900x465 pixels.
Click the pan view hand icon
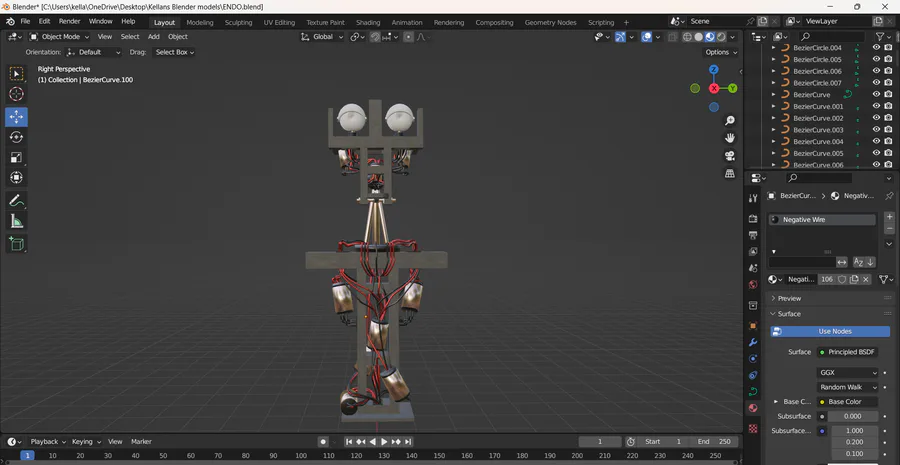coord(730,138)
